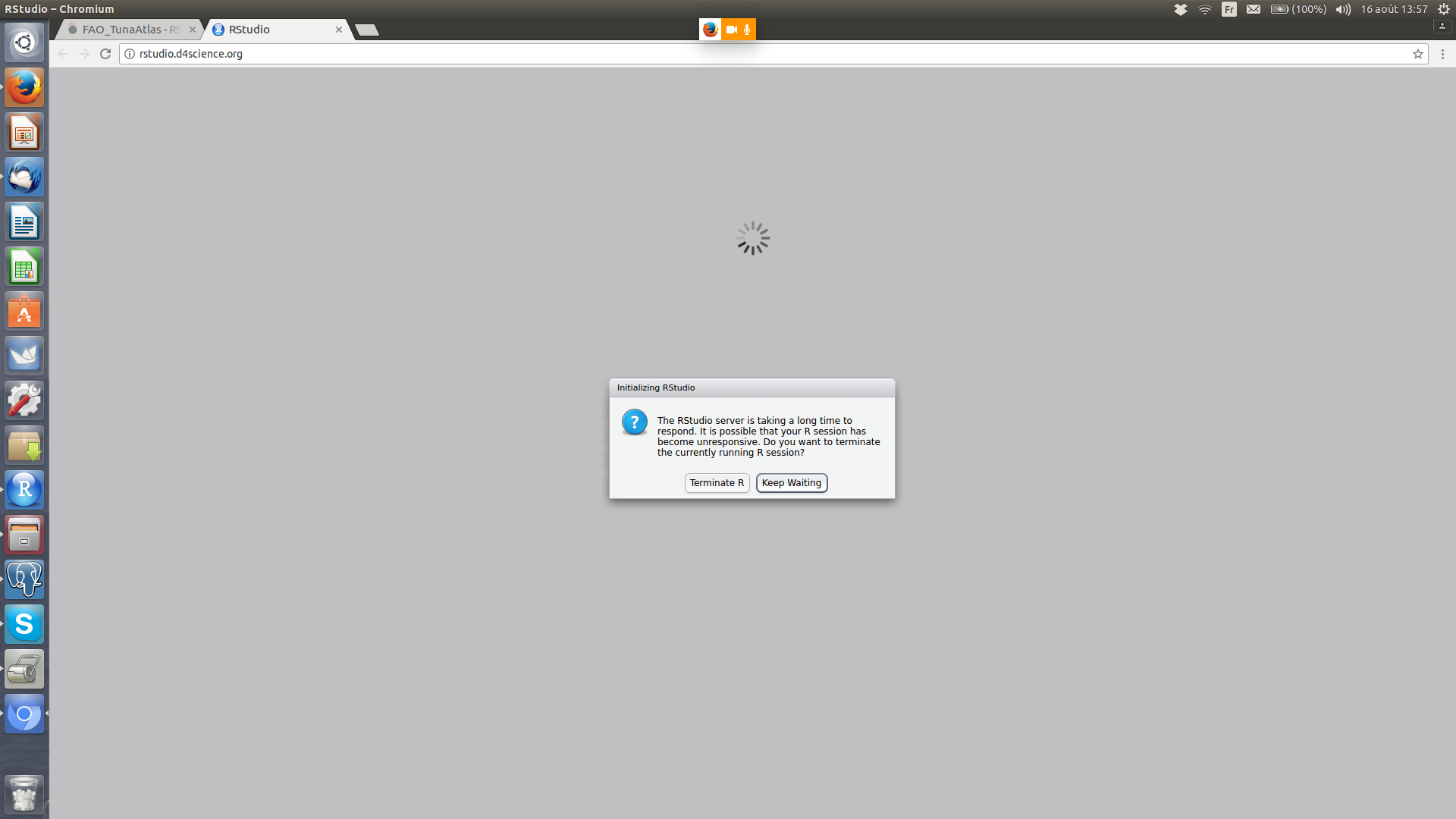Click the Initializing RStudio dialog title

click(x=656, y=388)
